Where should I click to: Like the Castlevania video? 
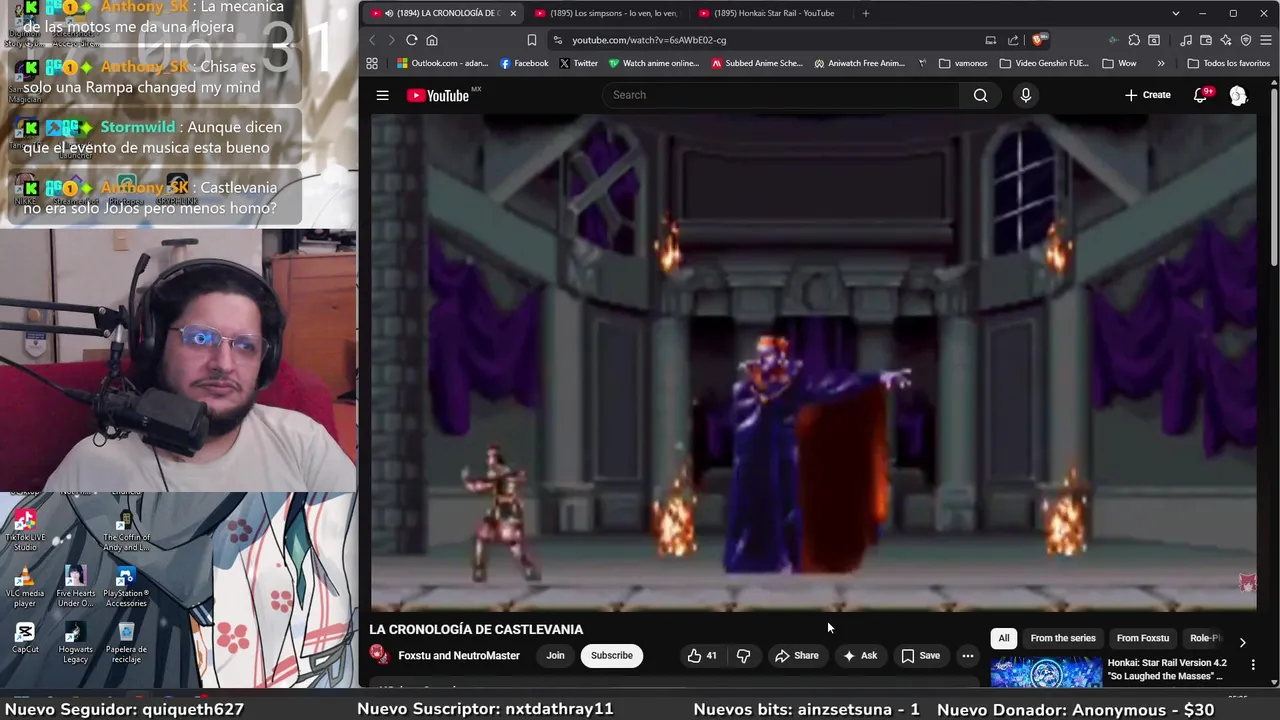click(x=702, y=656)
